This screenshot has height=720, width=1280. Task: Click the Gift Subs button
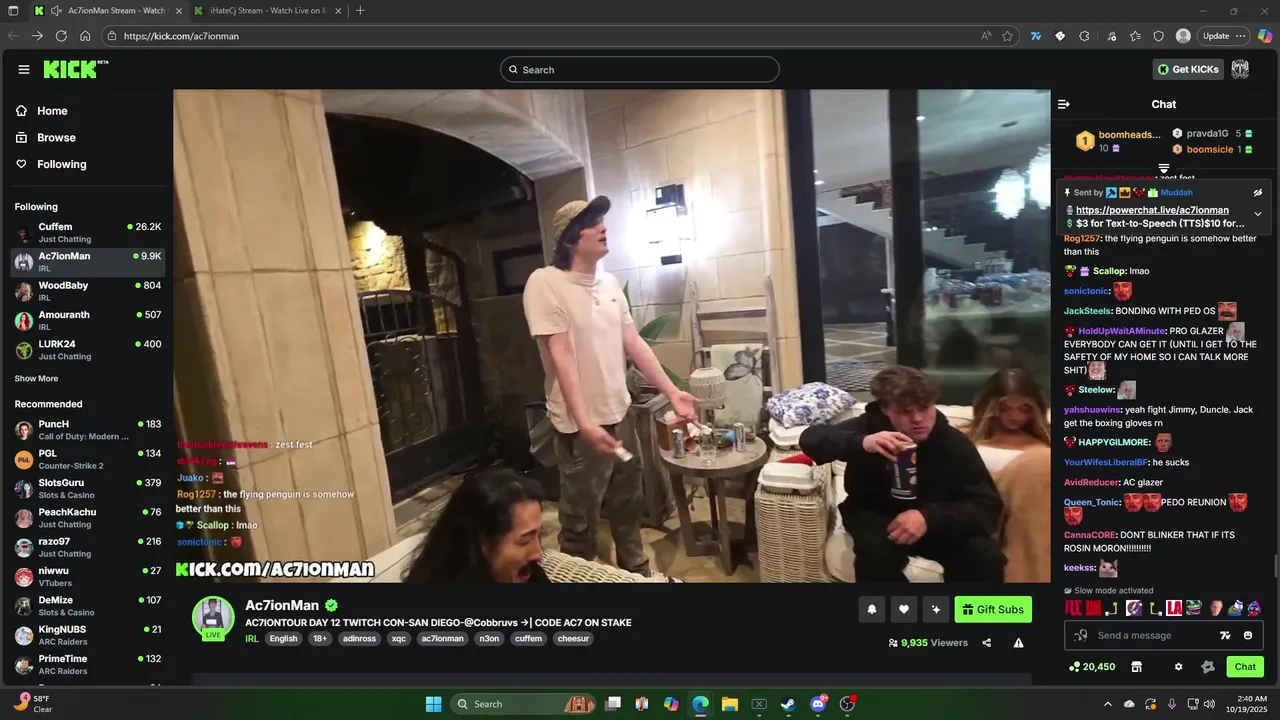[993, 609]
